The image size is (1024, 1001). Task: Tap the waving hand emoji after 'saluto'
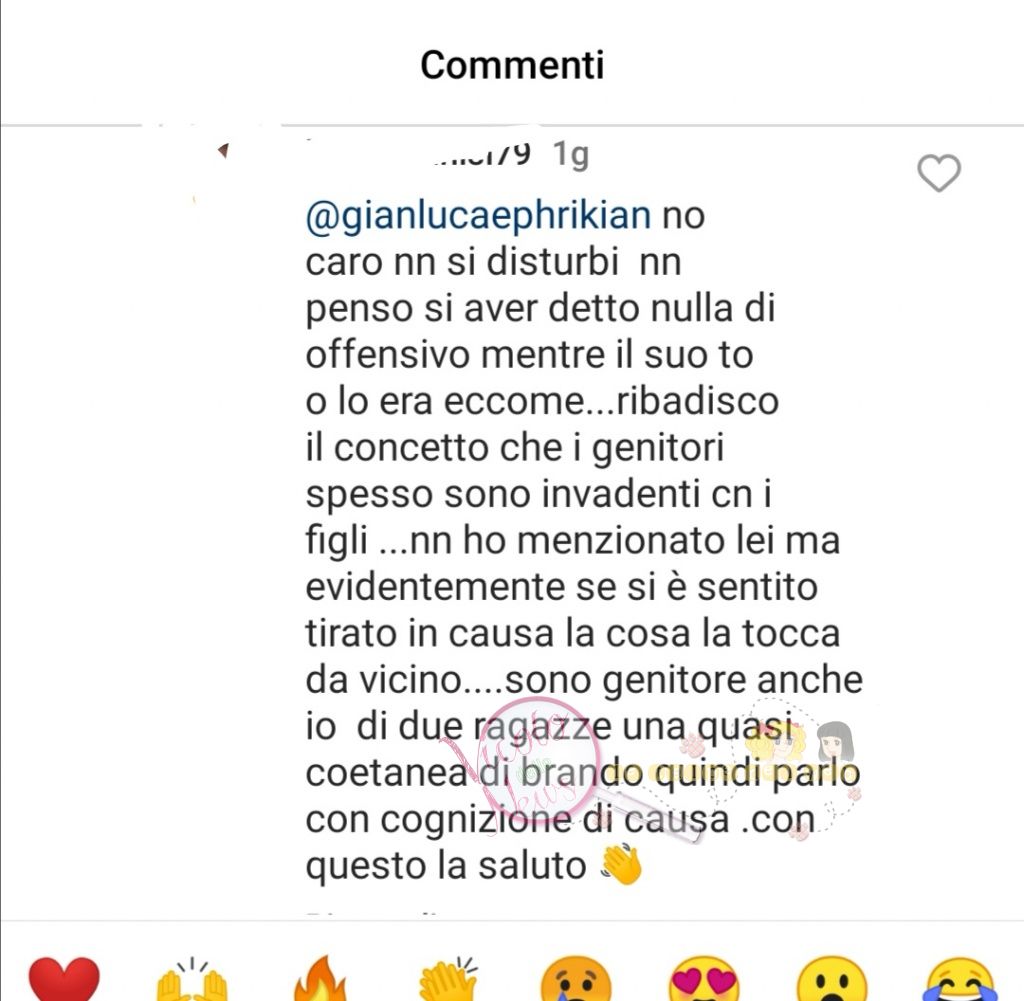[x=622, y=865]
